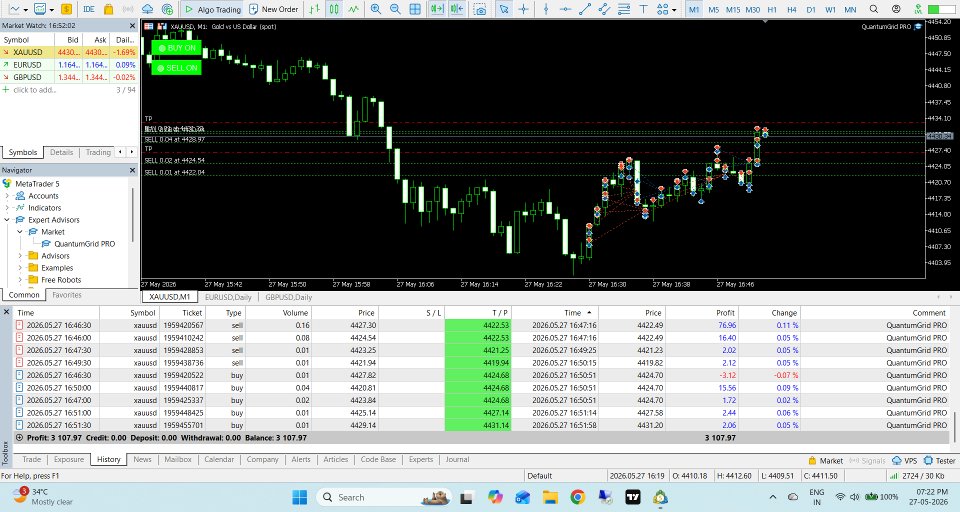Open the graphical objects dropdown arrow

pyautogui.click(x=674, y=9)
